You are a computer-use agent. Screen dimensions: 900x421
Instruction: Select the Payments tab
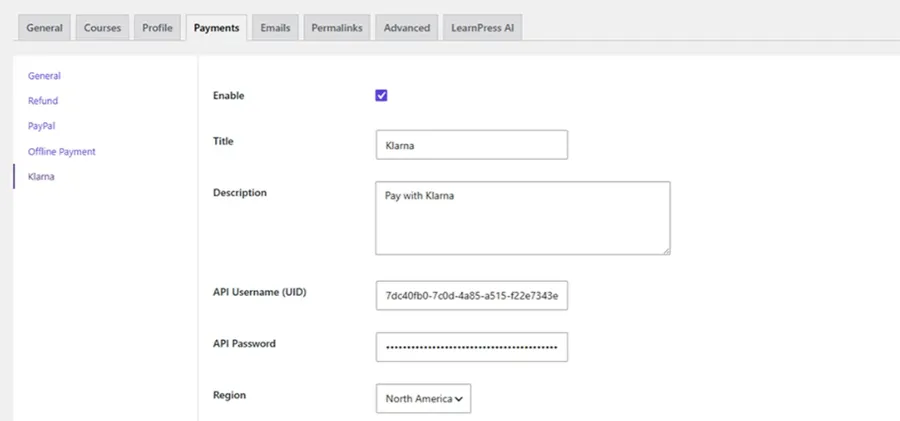coord(216,28)
